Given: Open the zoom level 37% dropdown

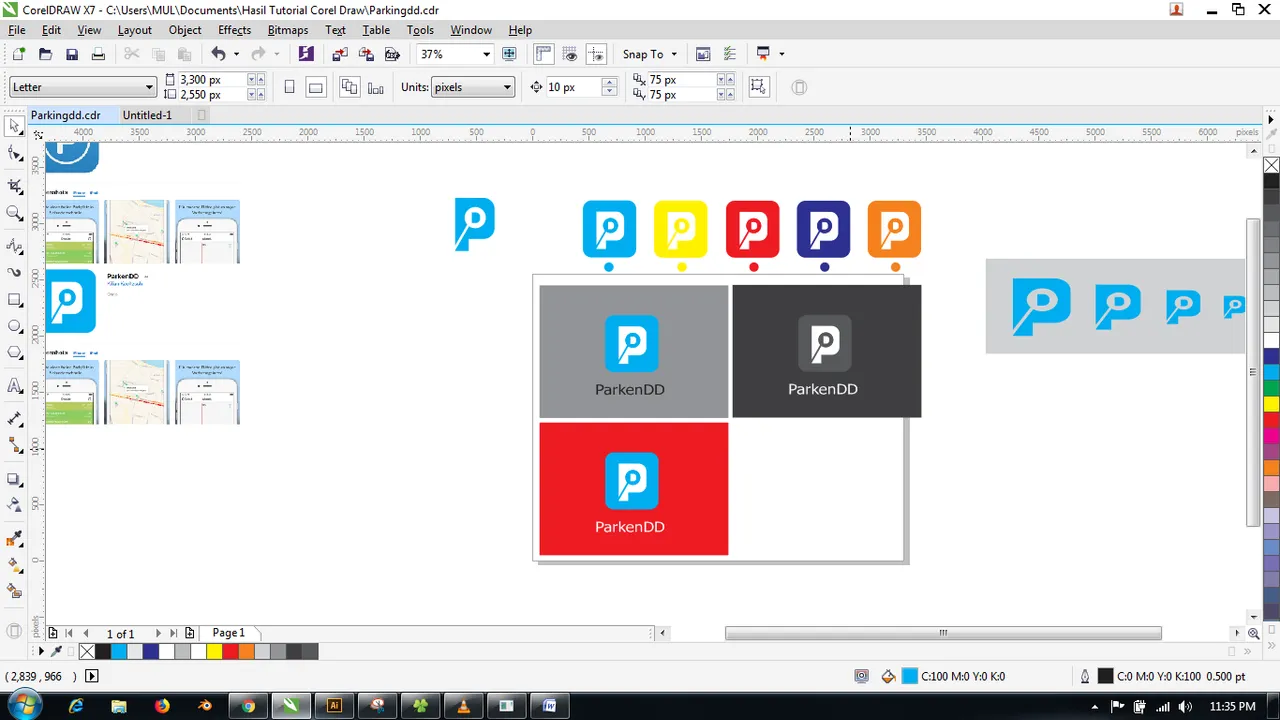Looking at the screenshot, I should (x=487, y=54).
